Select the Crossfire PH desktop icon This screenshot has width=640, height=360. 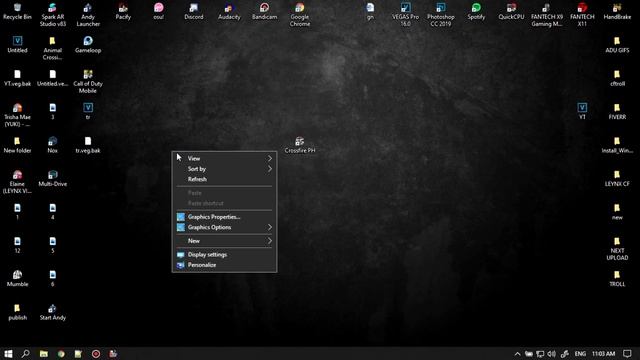coord(300,145)
